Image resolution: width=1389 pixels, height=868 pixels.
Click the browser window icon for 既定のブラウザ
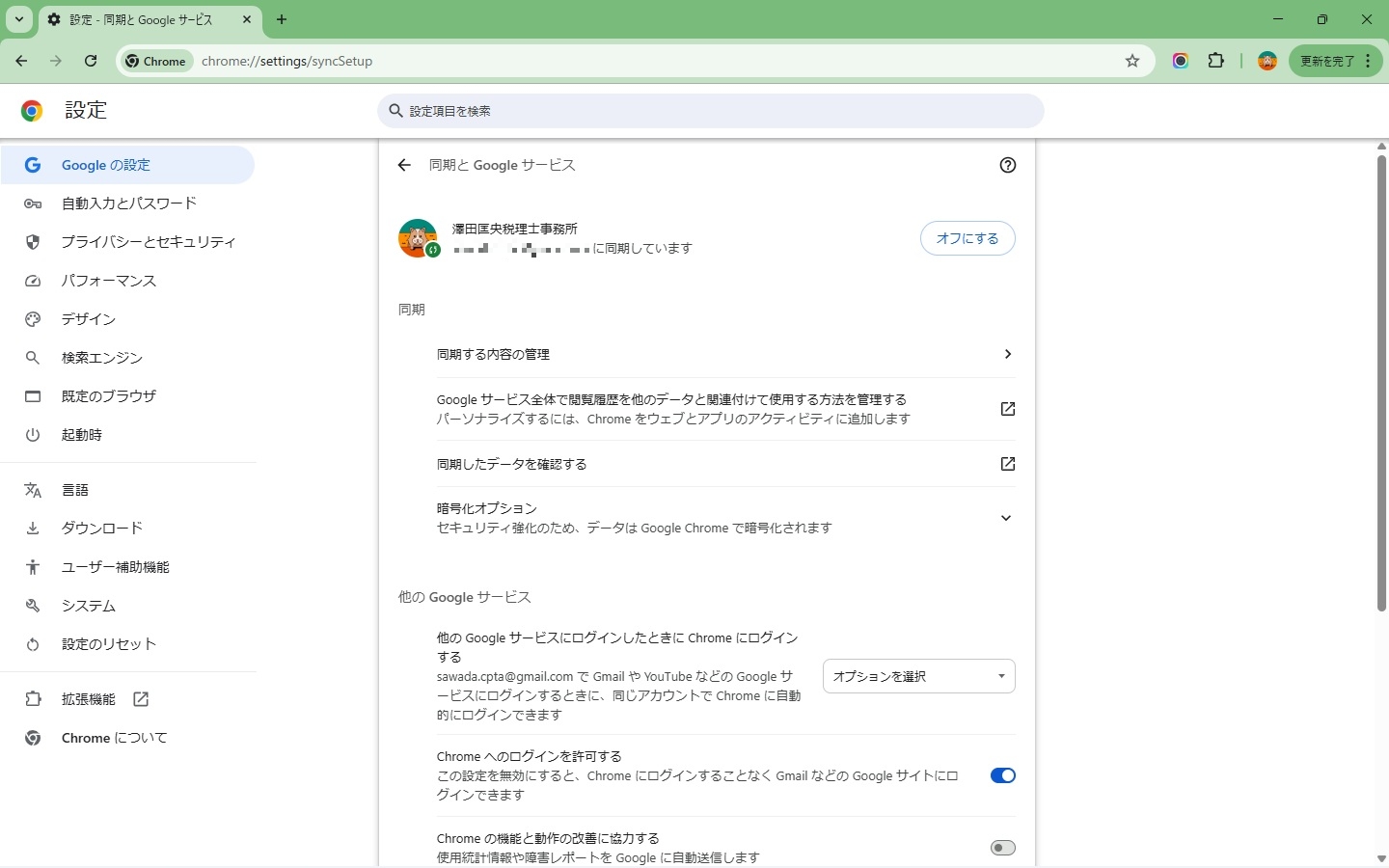tap(33, 396)
